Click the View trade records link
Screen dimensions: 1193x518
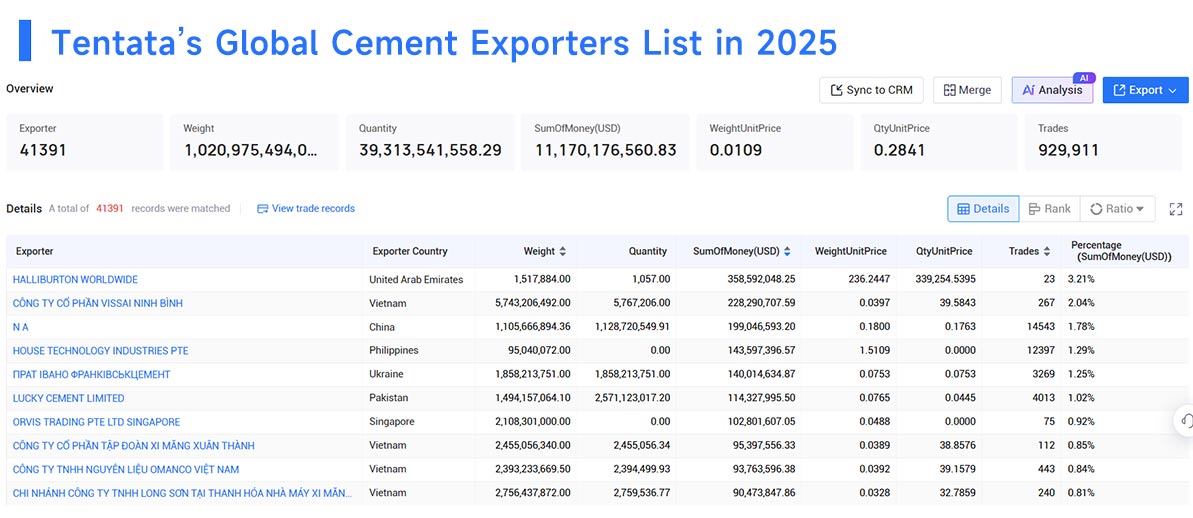pyautogui.click(x=306, y=208)
